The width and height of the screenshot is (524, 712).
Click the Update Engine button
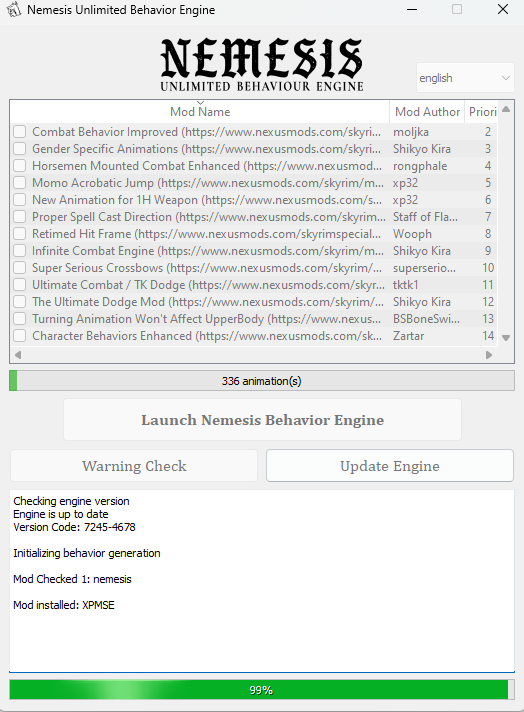(390, 466)
